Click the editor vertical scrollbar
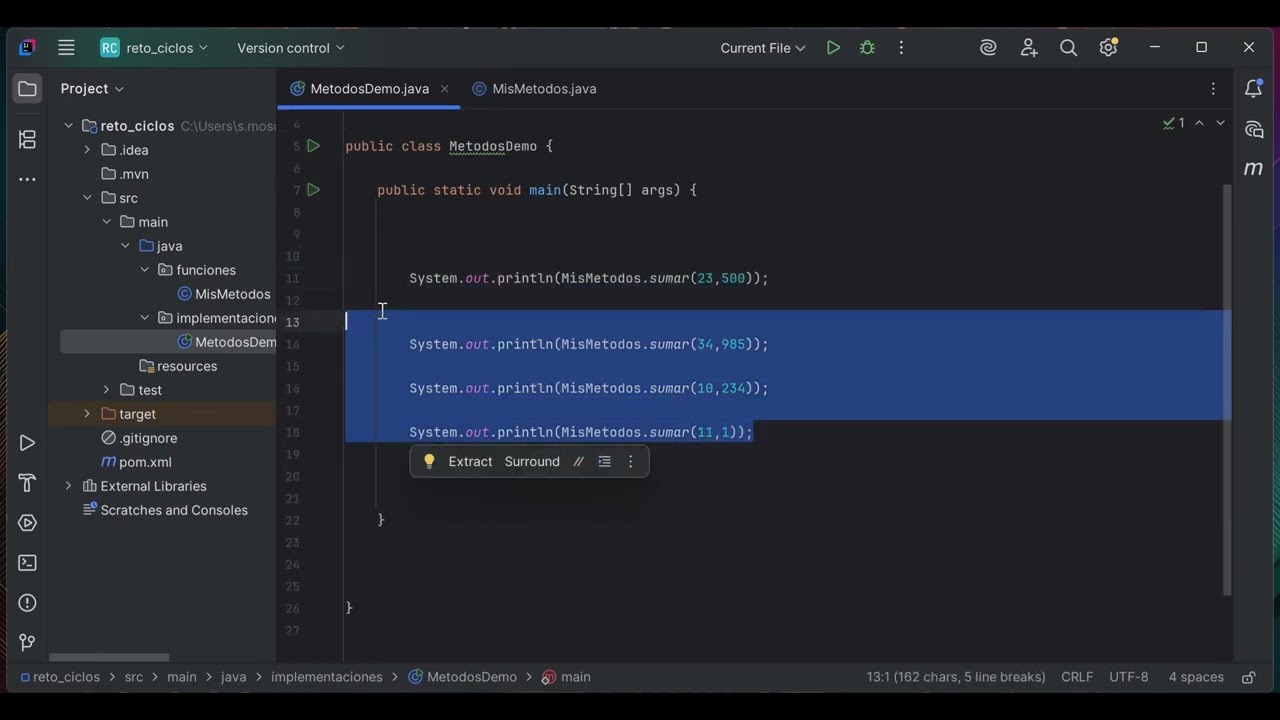 pyautogui.click(x=1227, y=390)
